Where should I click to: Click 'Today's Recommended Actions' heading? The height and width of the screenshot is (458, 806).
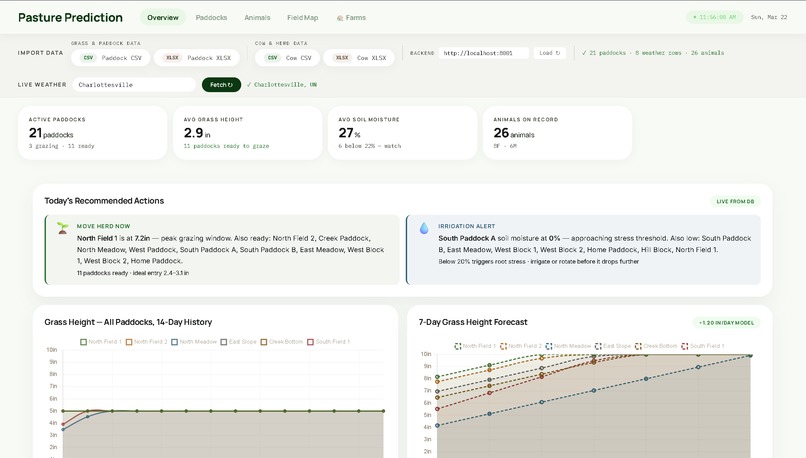[104, 201]
